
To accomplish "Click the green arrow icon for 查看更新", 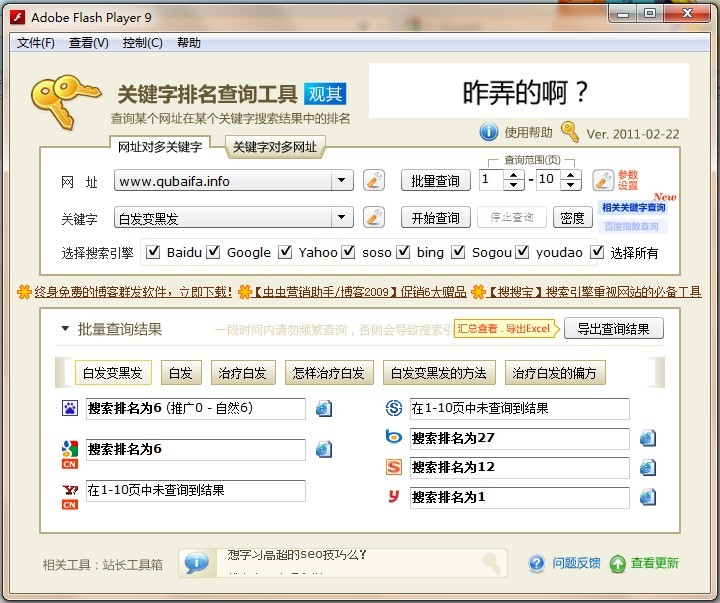I will tap(618, 564).
